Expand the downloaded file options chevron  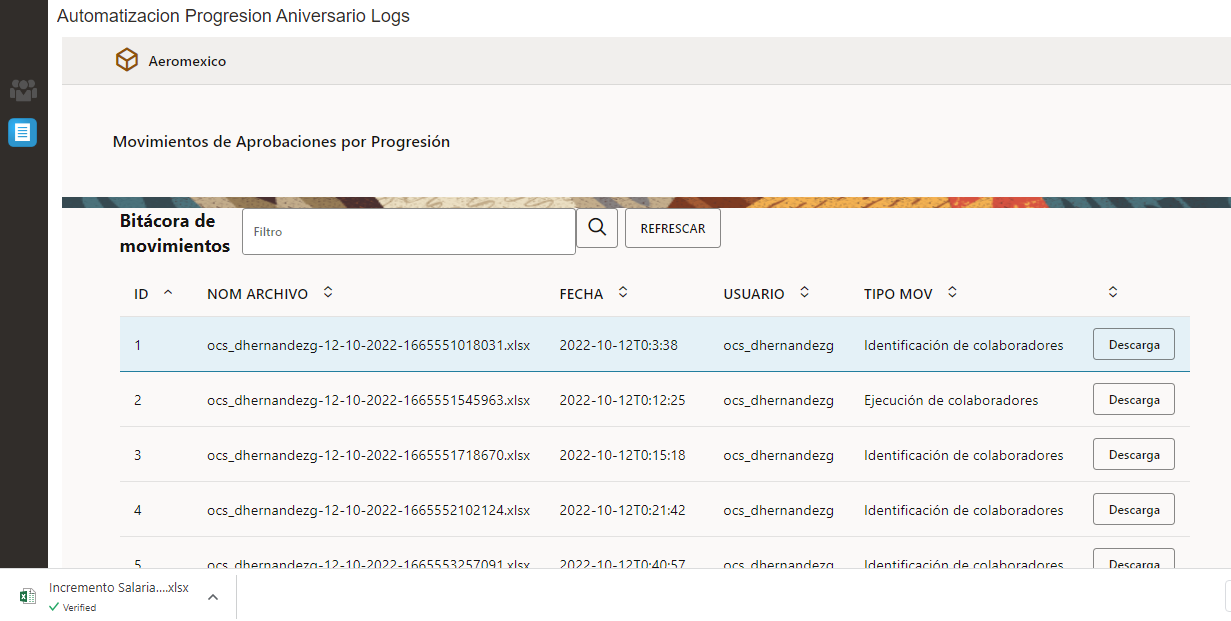click(213, 597)
